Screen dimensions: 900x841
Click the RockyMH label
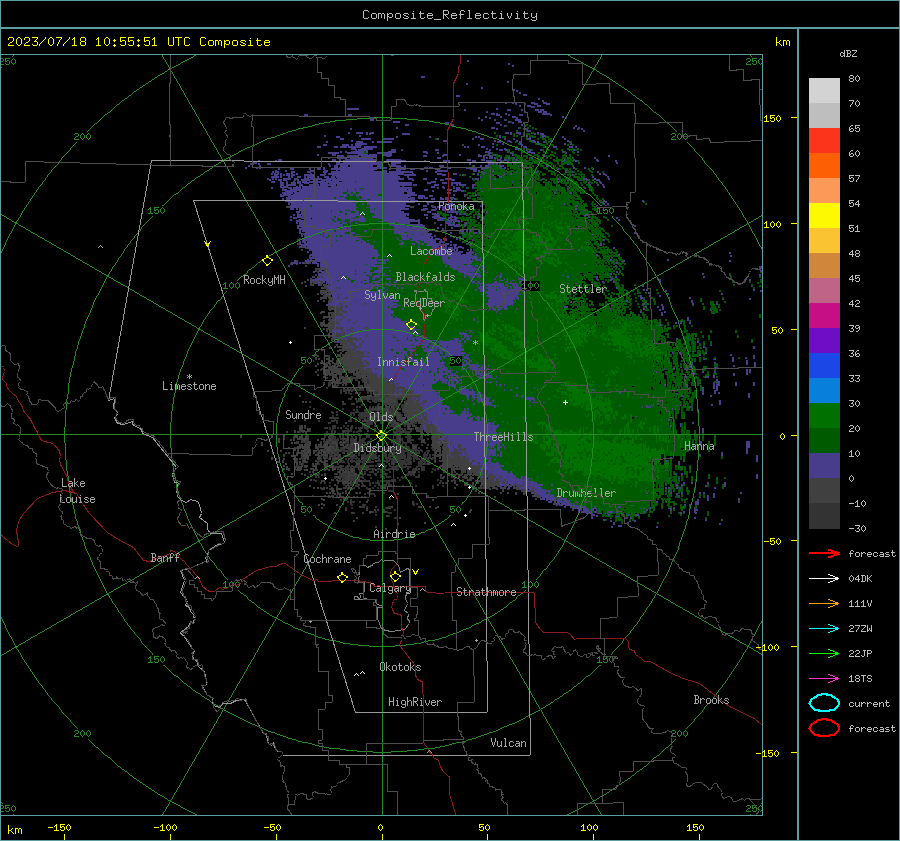[264, 280]
